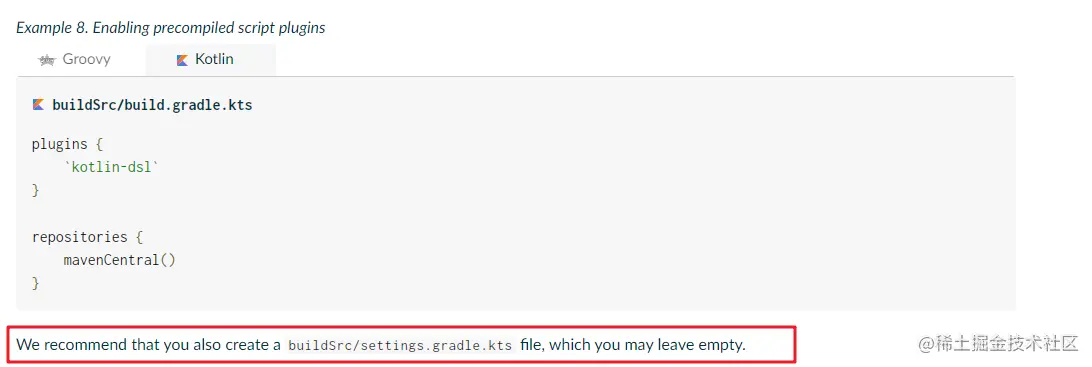Click opening brace after plugins
The image size is (1092, 367).
point(100,145)
